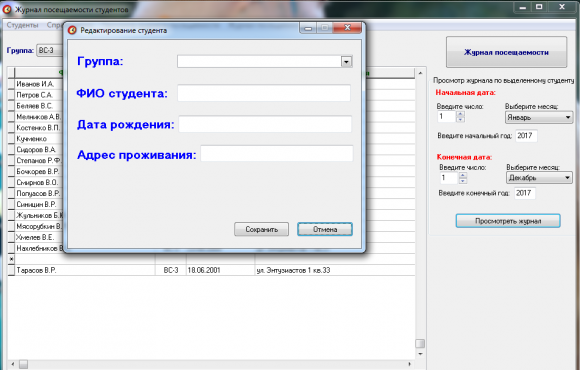This screenshot has height=370, width=580.
Task: Click the Дата рождения input field
Action: pyautogui.click(x=265, y=124)
